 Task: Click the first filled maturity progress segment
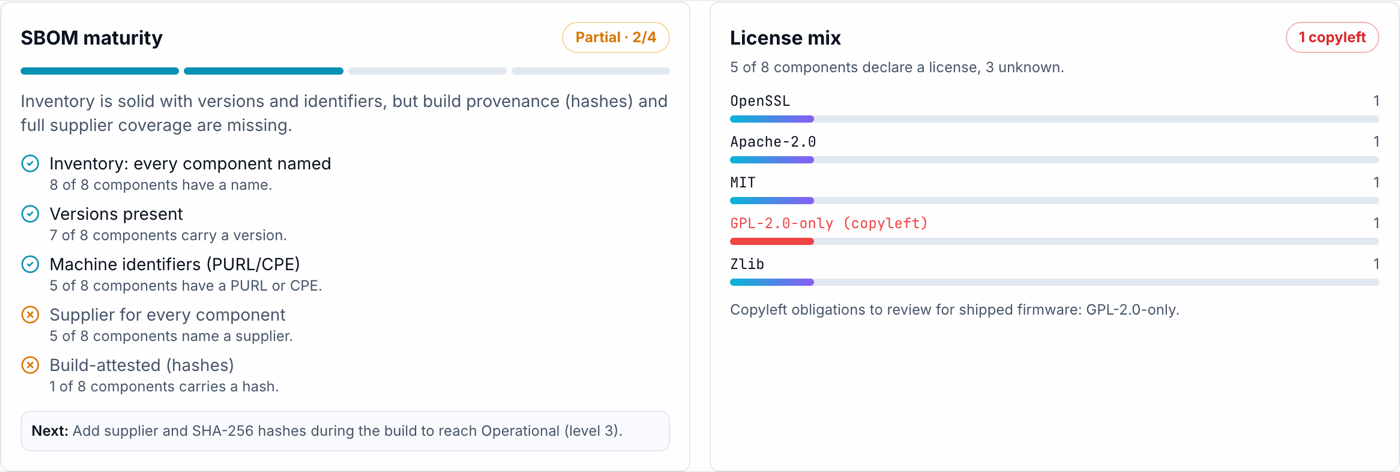point(100,71)
